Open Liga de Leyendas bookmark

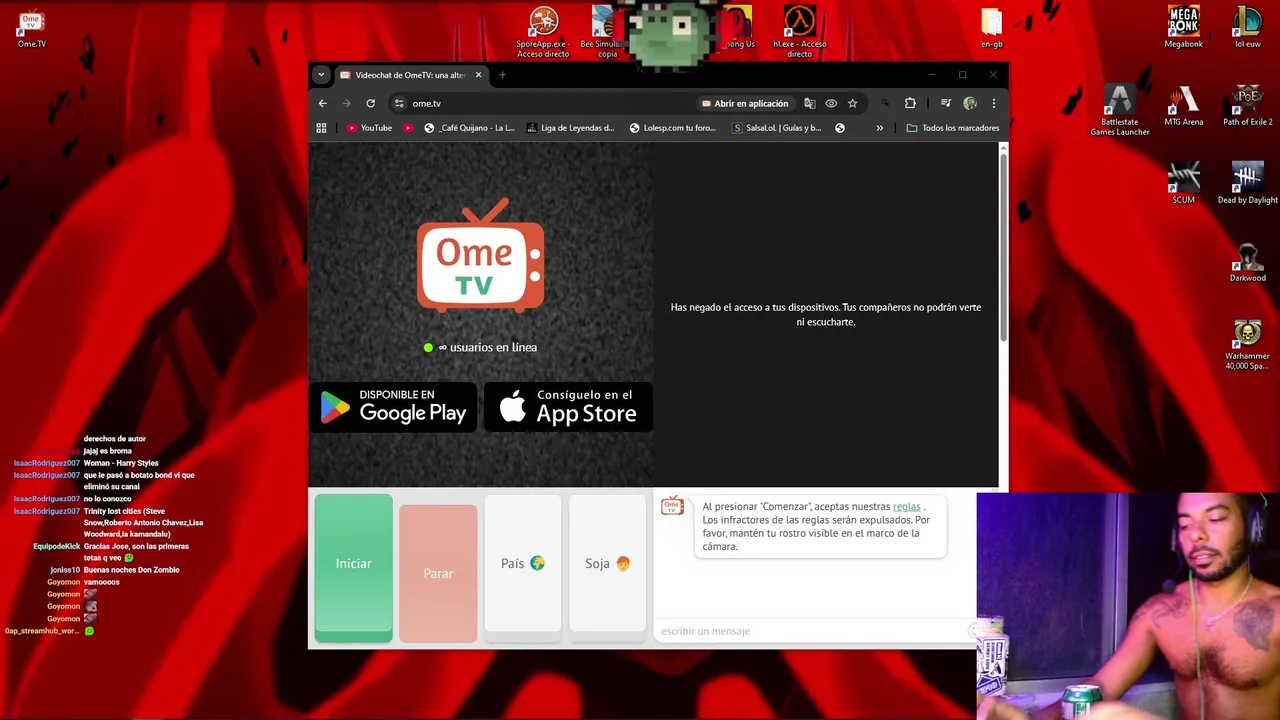(571, 128)
